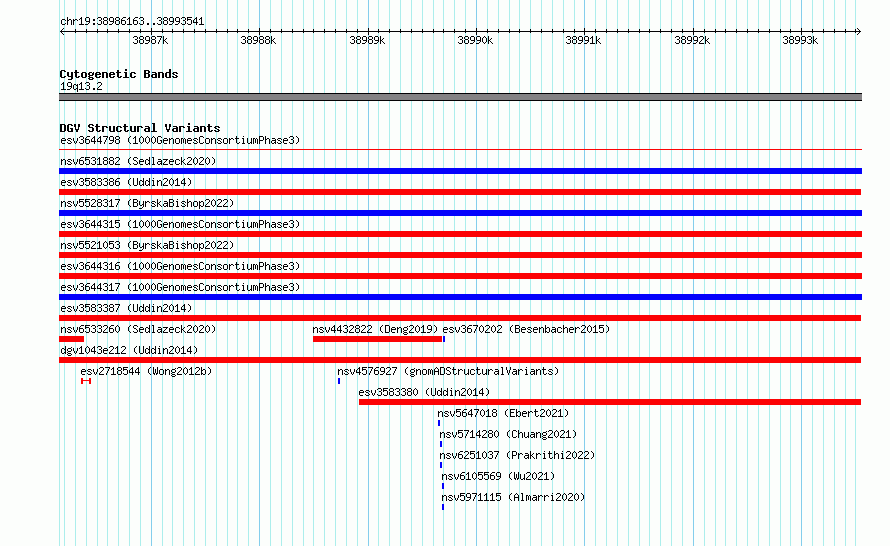Select the blue bar under esv3644317

click(x=460, y=297)
